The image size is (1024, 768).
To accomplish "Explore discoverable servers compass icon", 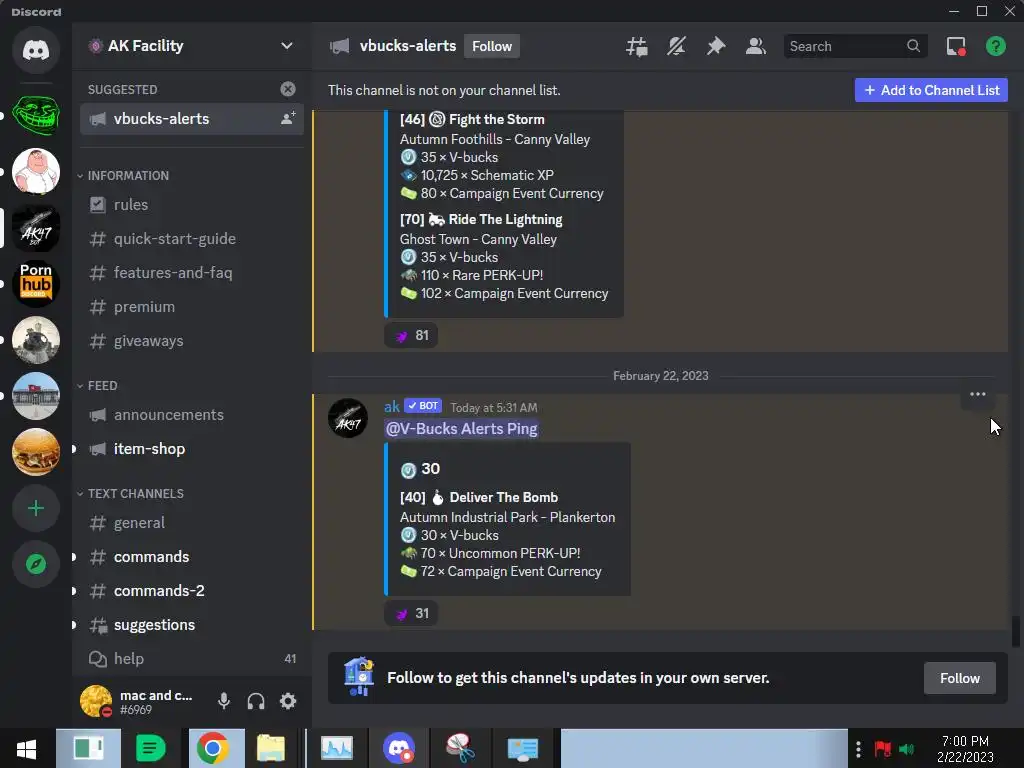I will [36, 564].
